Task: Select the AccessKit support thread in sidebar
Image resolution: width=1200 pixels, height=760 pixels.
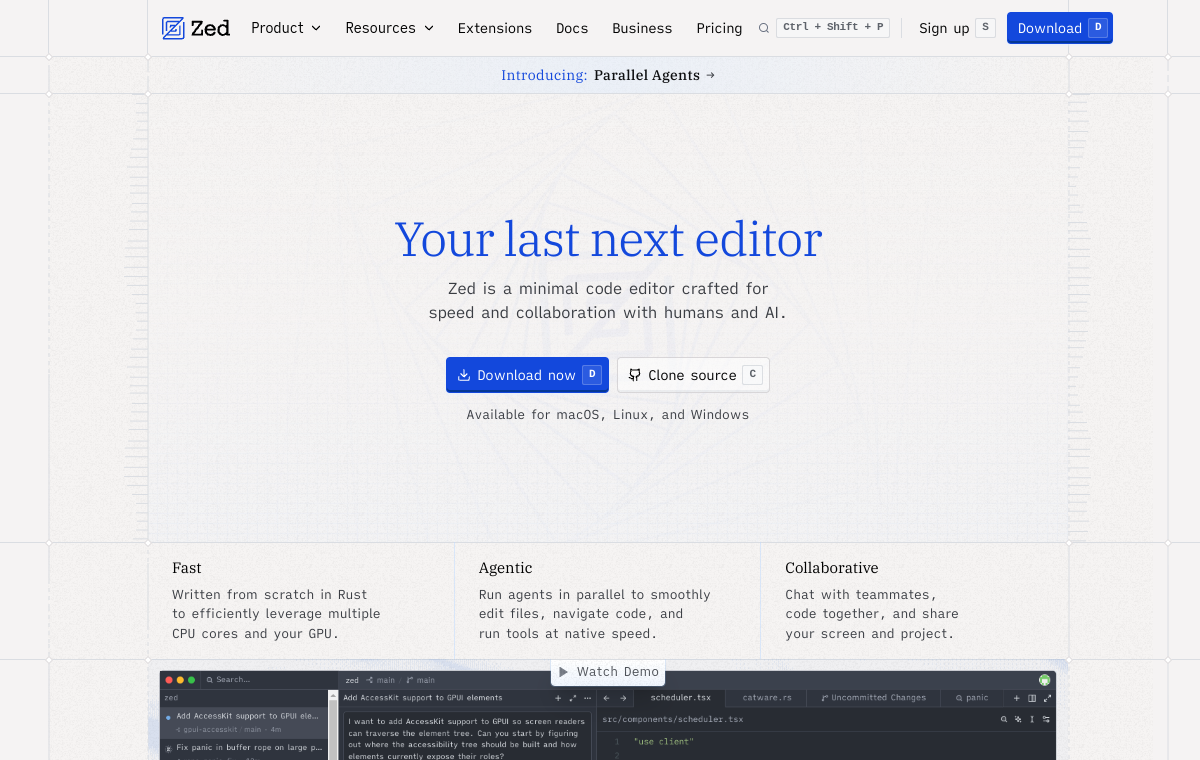Action: (243, 722)
